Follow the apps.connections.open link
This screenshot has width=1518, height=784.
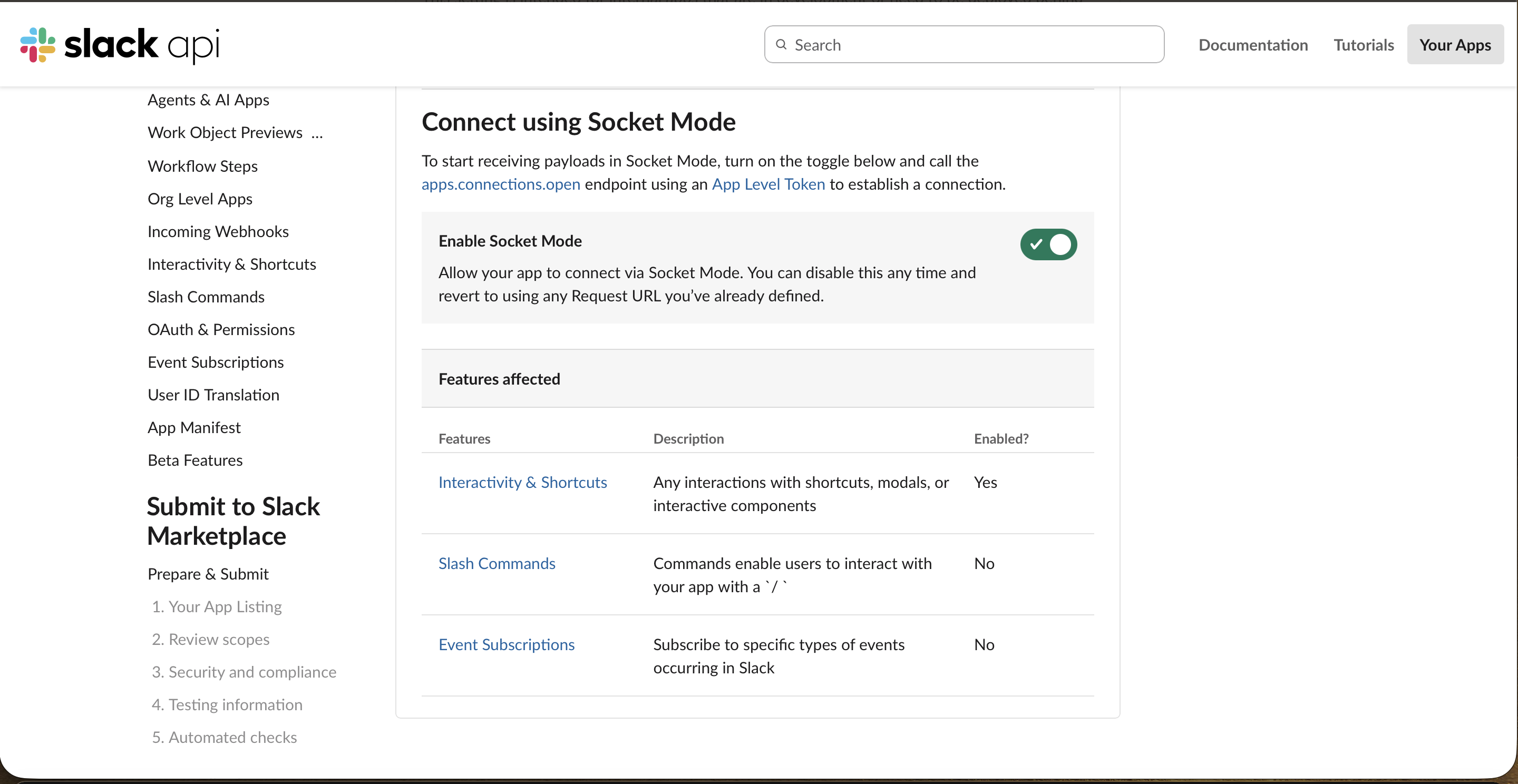coord(501,184)
